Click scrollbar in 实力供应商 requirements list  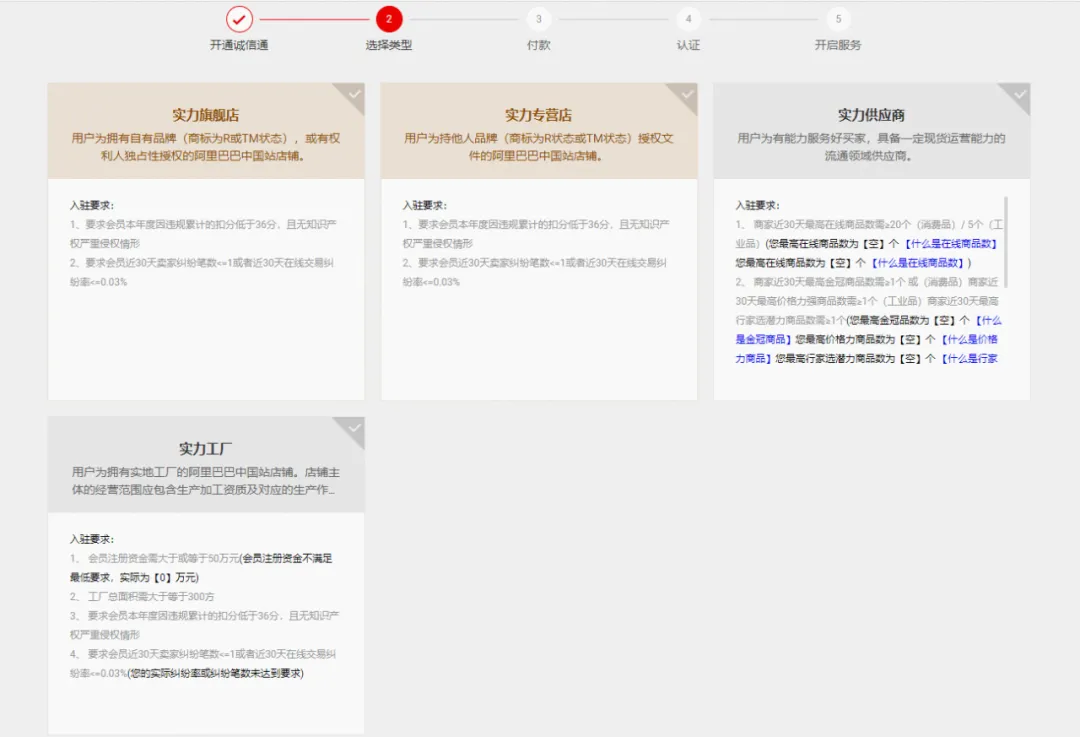(1005, 240)
